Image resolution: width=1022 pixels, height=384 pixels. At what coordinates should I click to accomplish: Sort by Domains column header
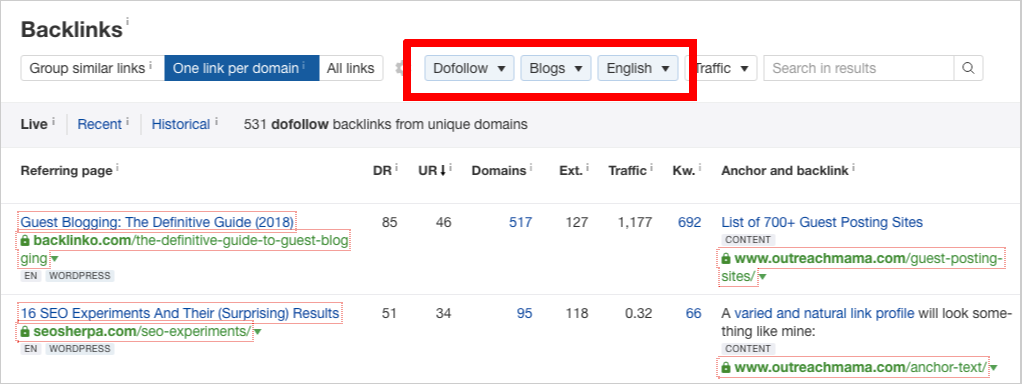tap(499, 171)
